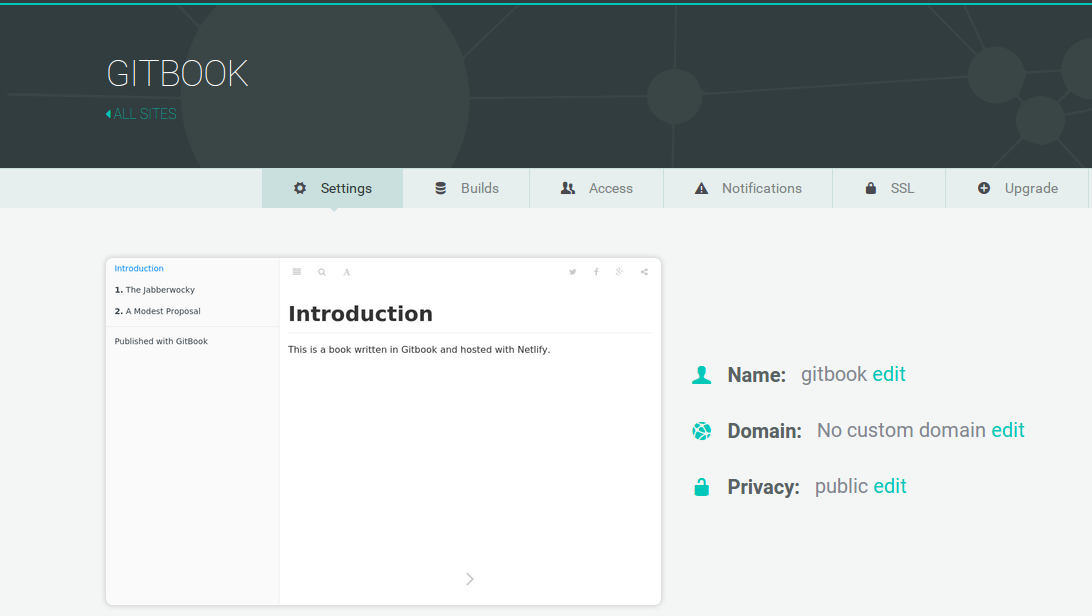Viewport: 1092px width, 616px height.
Task: Click the person icon beside Name
Action: pyautogui.click(x=701, y=375)
